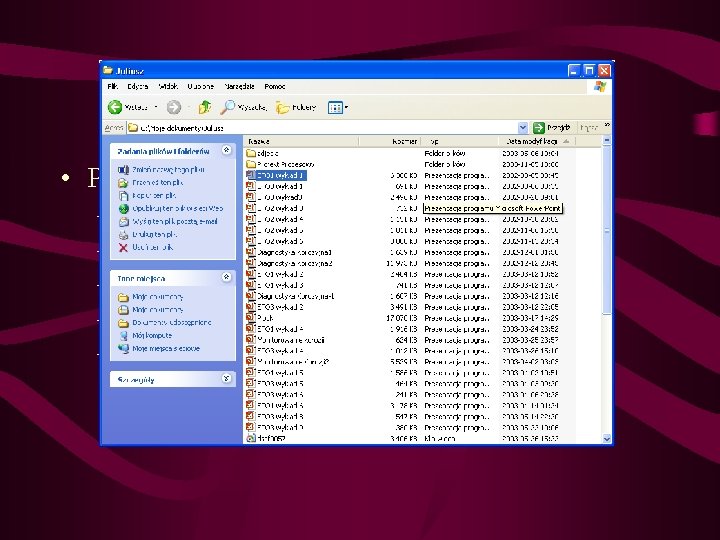Open the Widok menu

click(168, 86)
